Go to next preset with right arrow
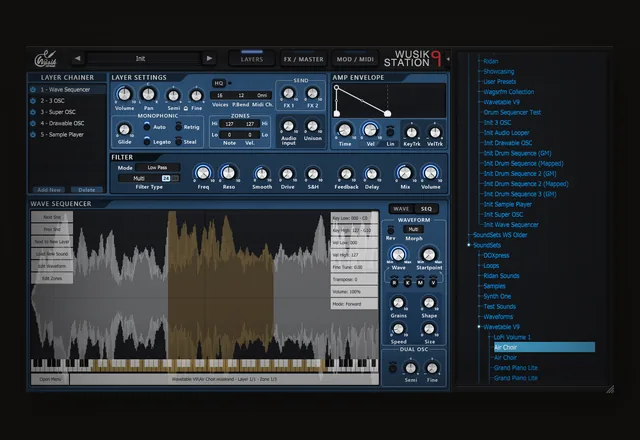The height and width of the screenshot is (440, 640). 209,58
